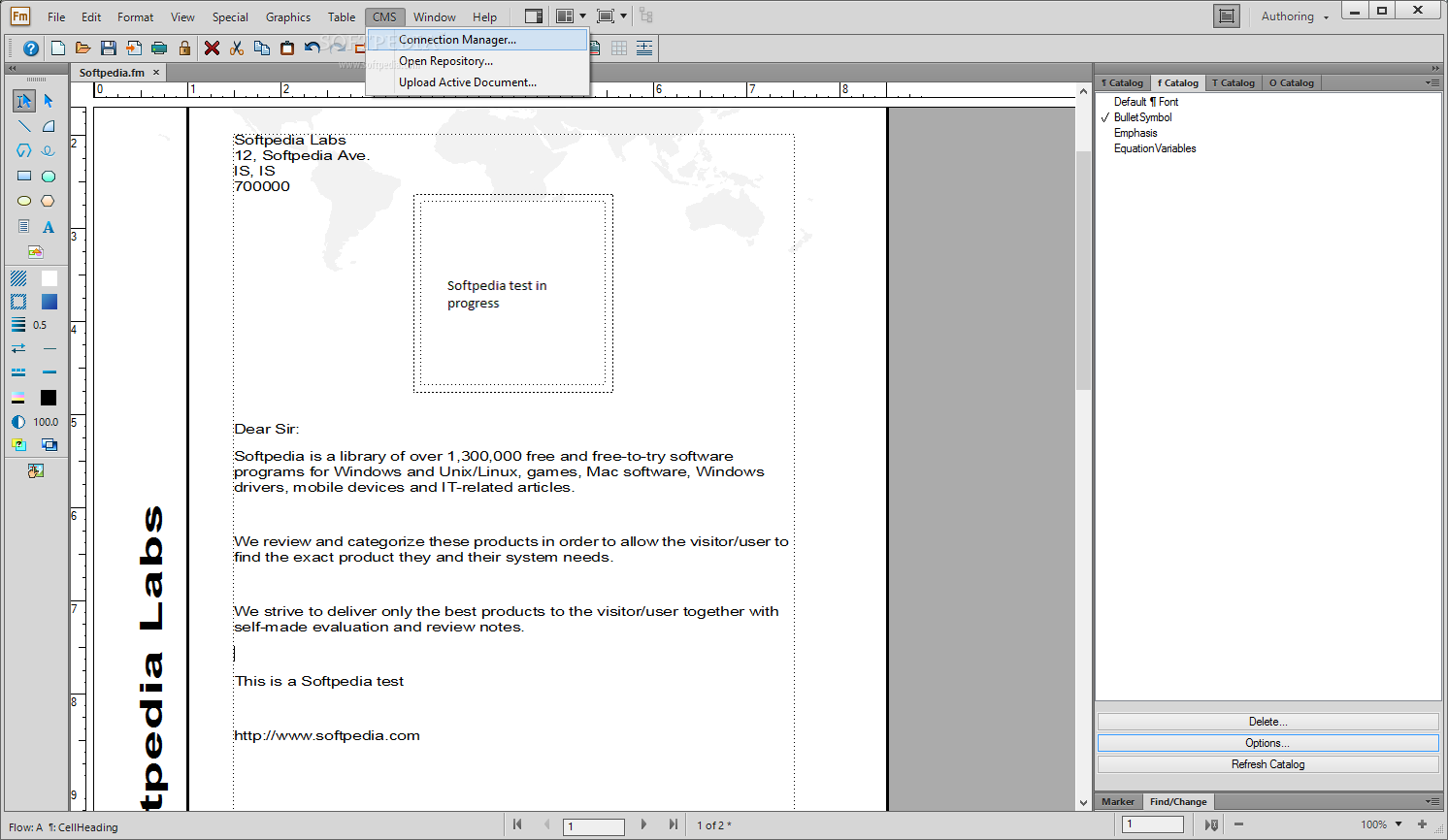Select the Text Line 'A' tool

[x=49, y=226]
